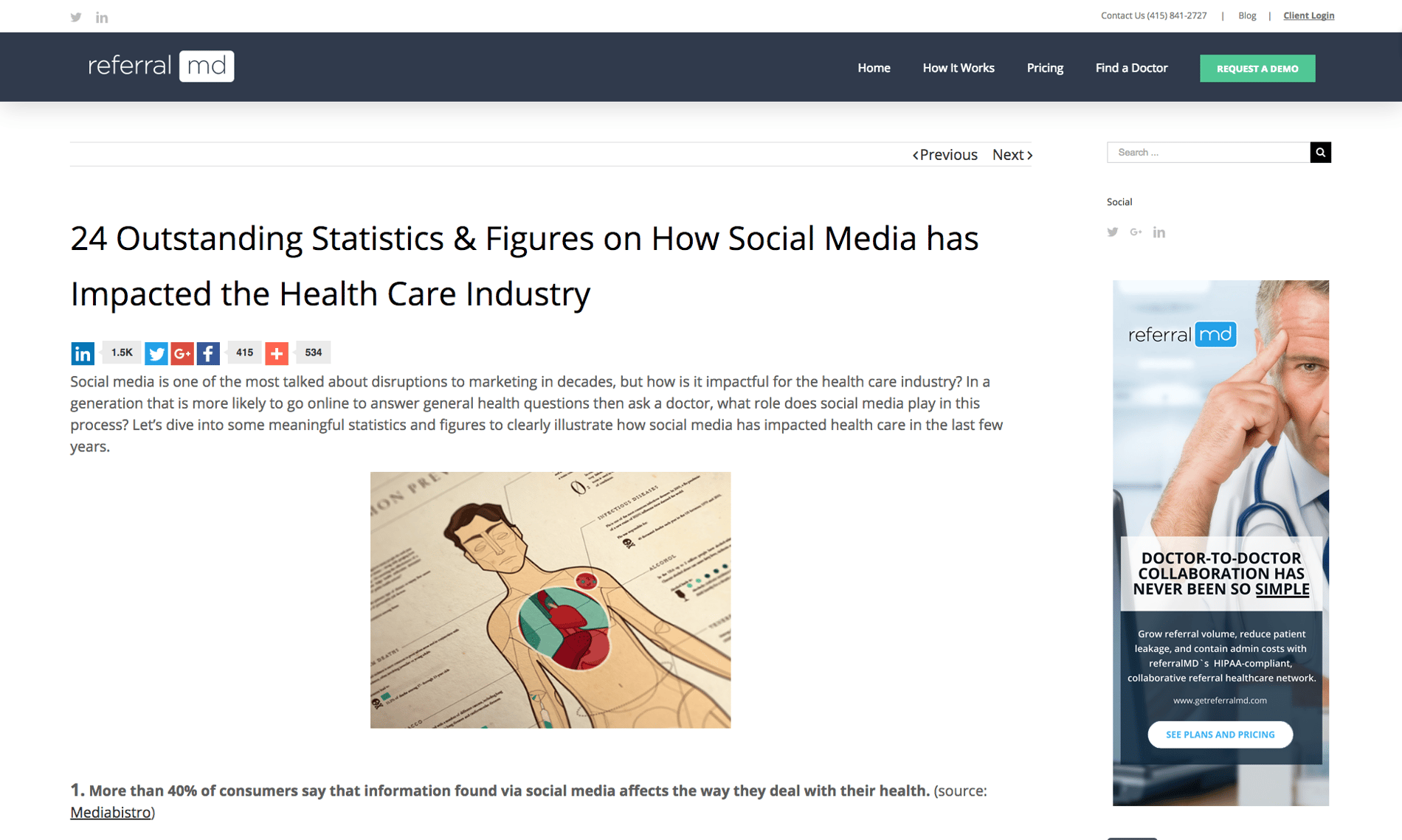1402x840 pixels.
Task: Open more sharing options via the plus icon
Action: [277, 353]
